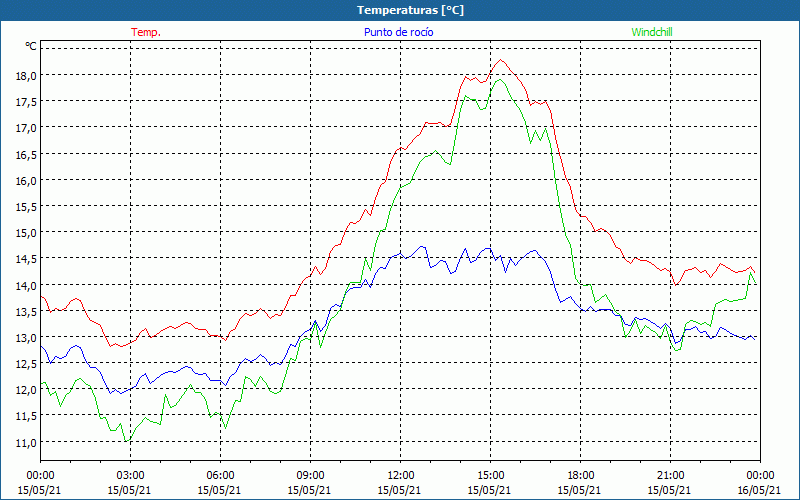Click the 12:00 time axis label

click(x=401, y=476)
